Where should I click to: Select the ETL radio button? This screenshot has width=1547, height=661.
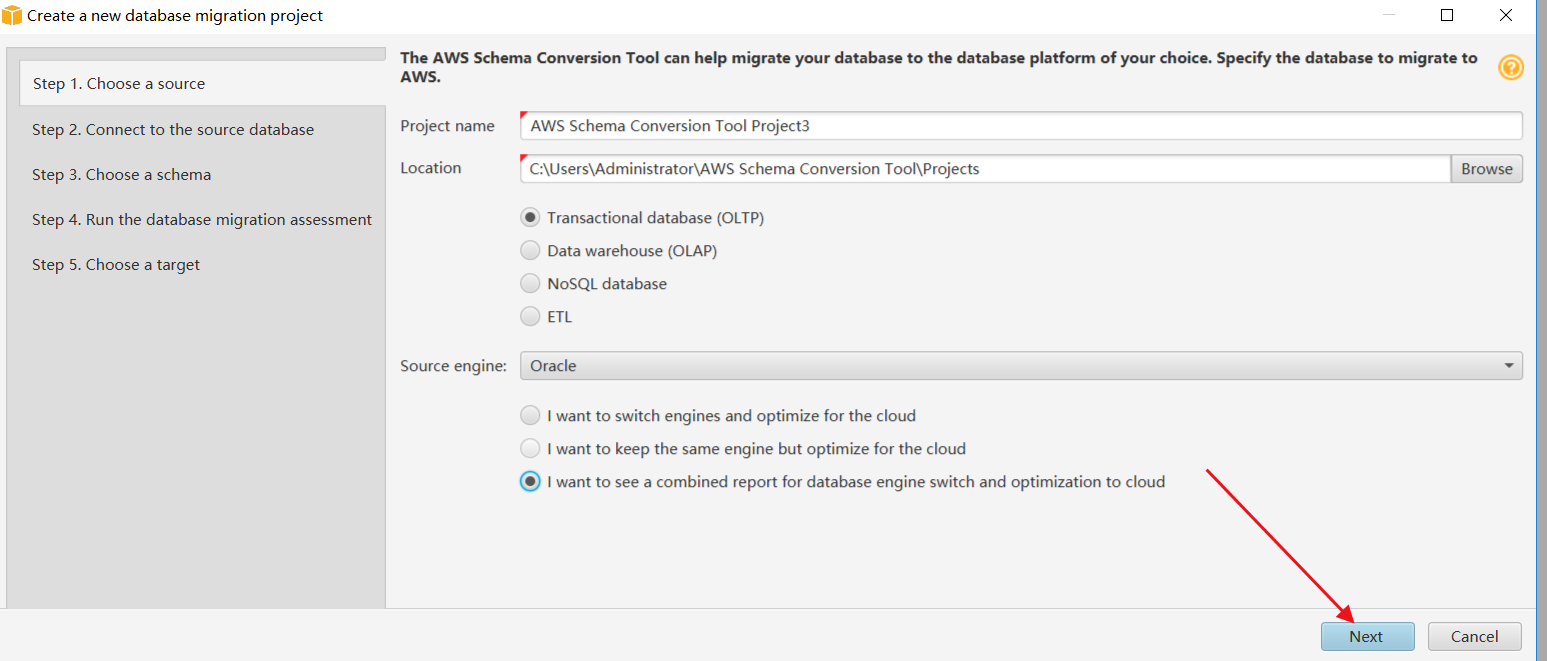[x=530, y=317]
